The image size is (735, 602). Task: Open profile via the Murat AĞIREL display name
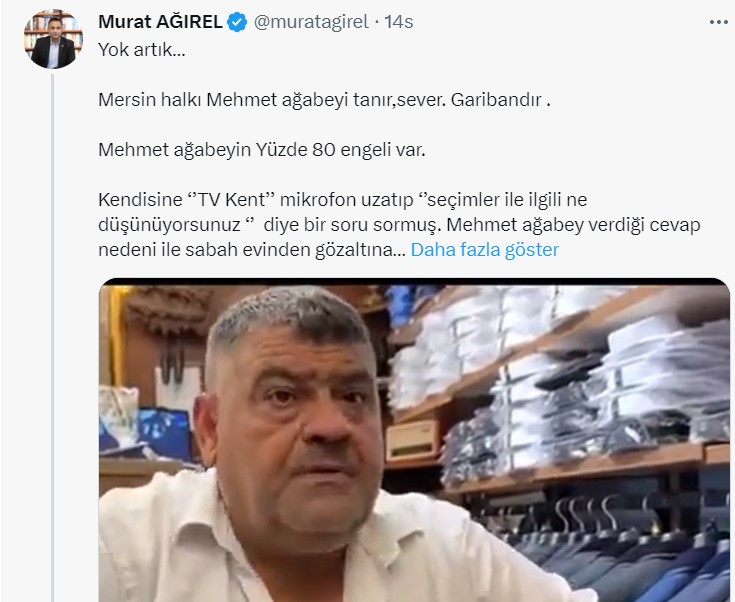[x=160, y=22]
